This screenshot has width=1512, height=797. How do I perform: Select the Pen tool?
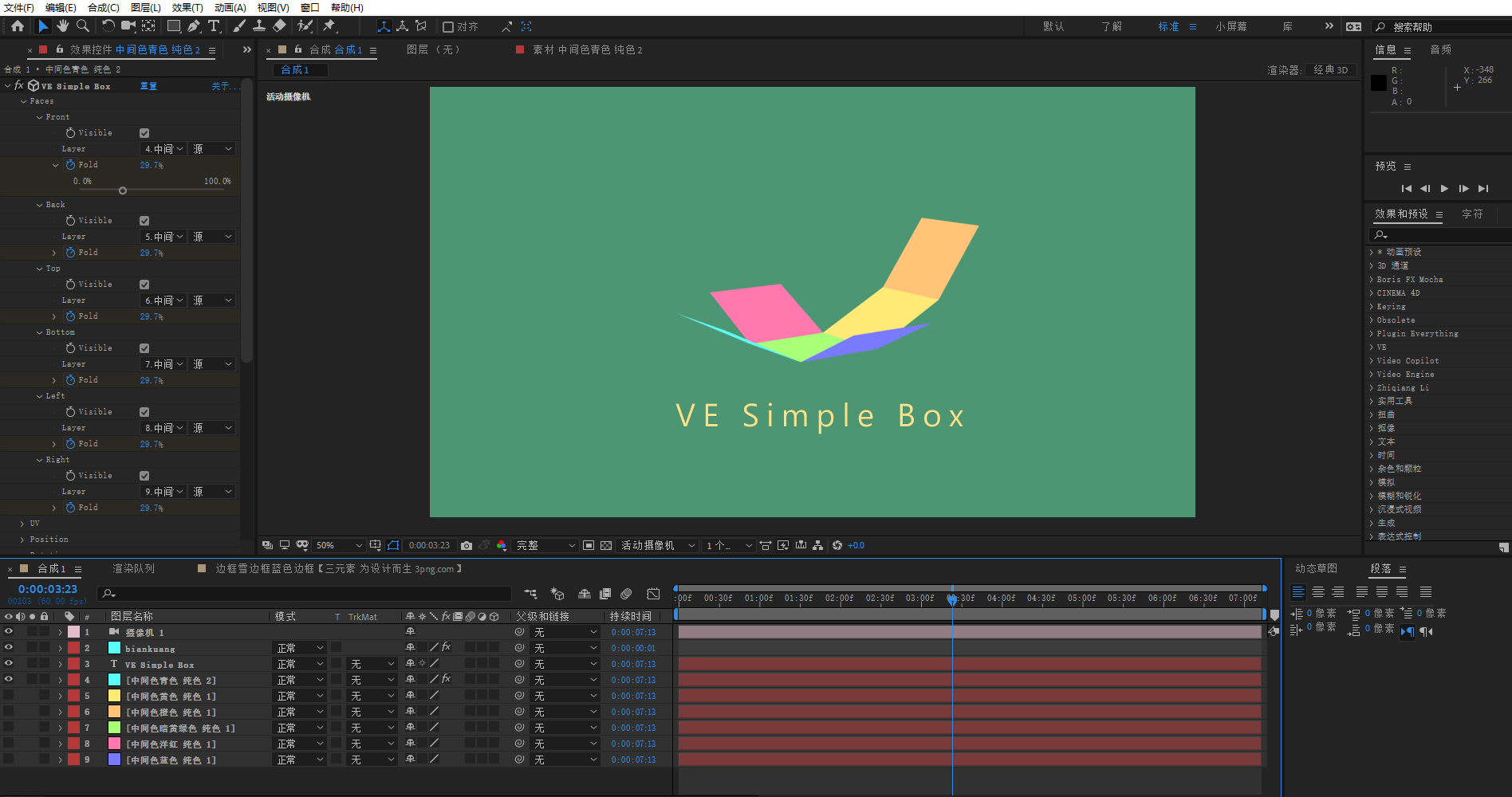(x=194, y=26)
